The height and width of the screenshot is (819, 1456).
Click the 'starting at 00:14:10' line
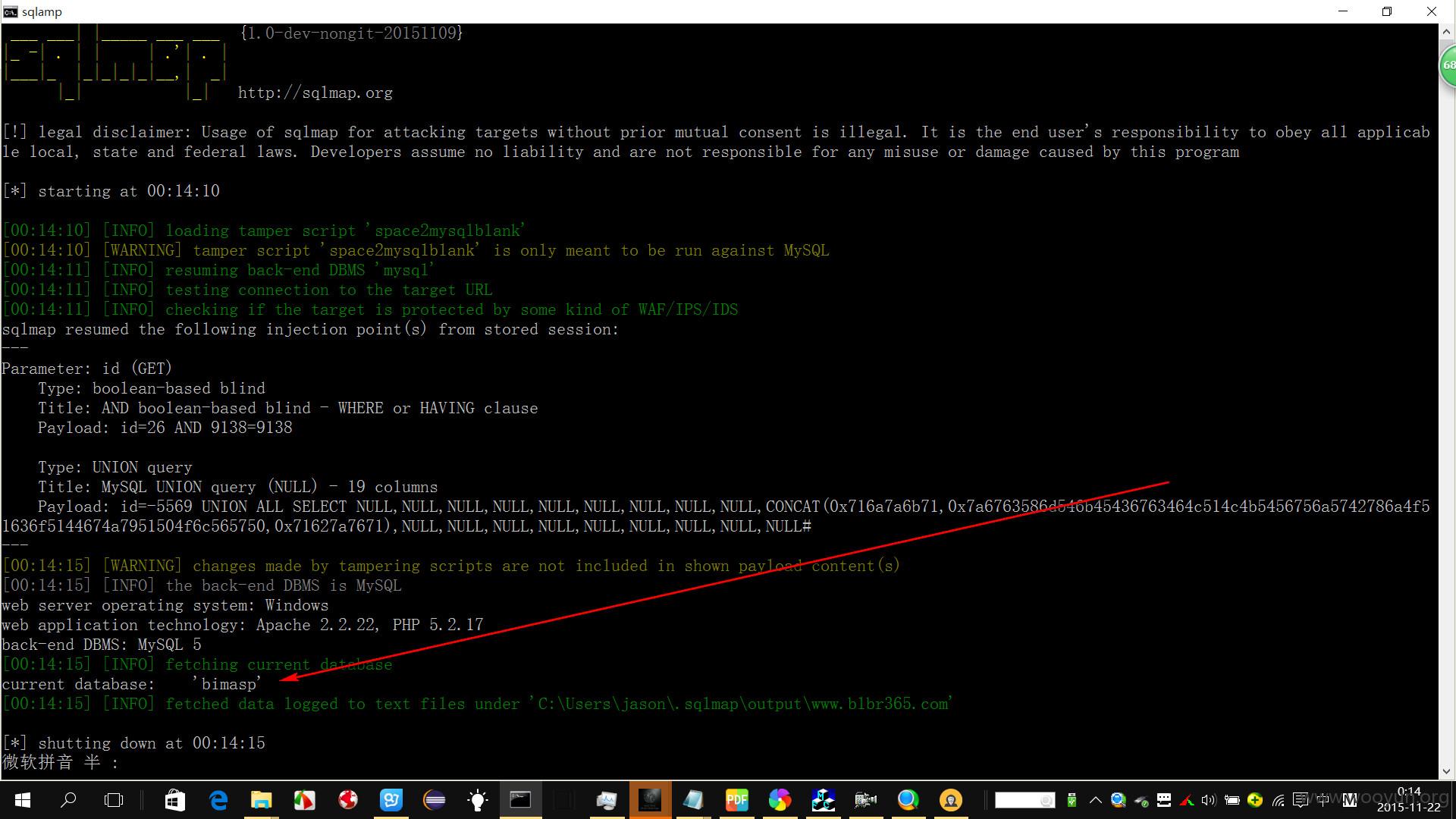tap(111, 191)
